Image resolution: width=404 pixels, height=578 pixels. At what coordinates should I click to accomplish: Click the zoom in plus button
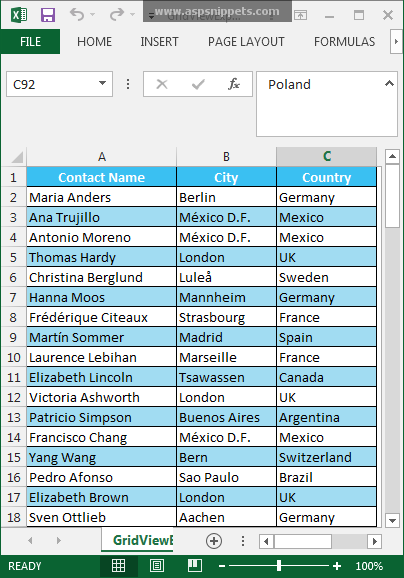pyautogui.click(x=337, y=566)
